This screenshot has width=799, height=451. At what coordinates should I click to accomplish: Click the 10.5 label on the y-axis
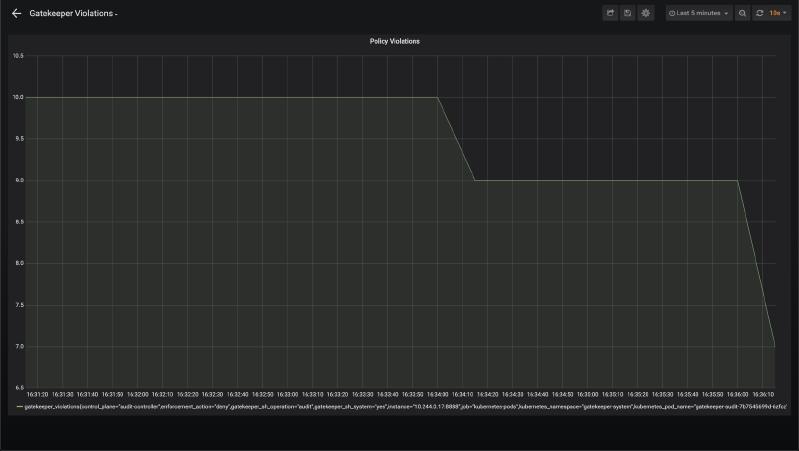click(x=18, y=56)
